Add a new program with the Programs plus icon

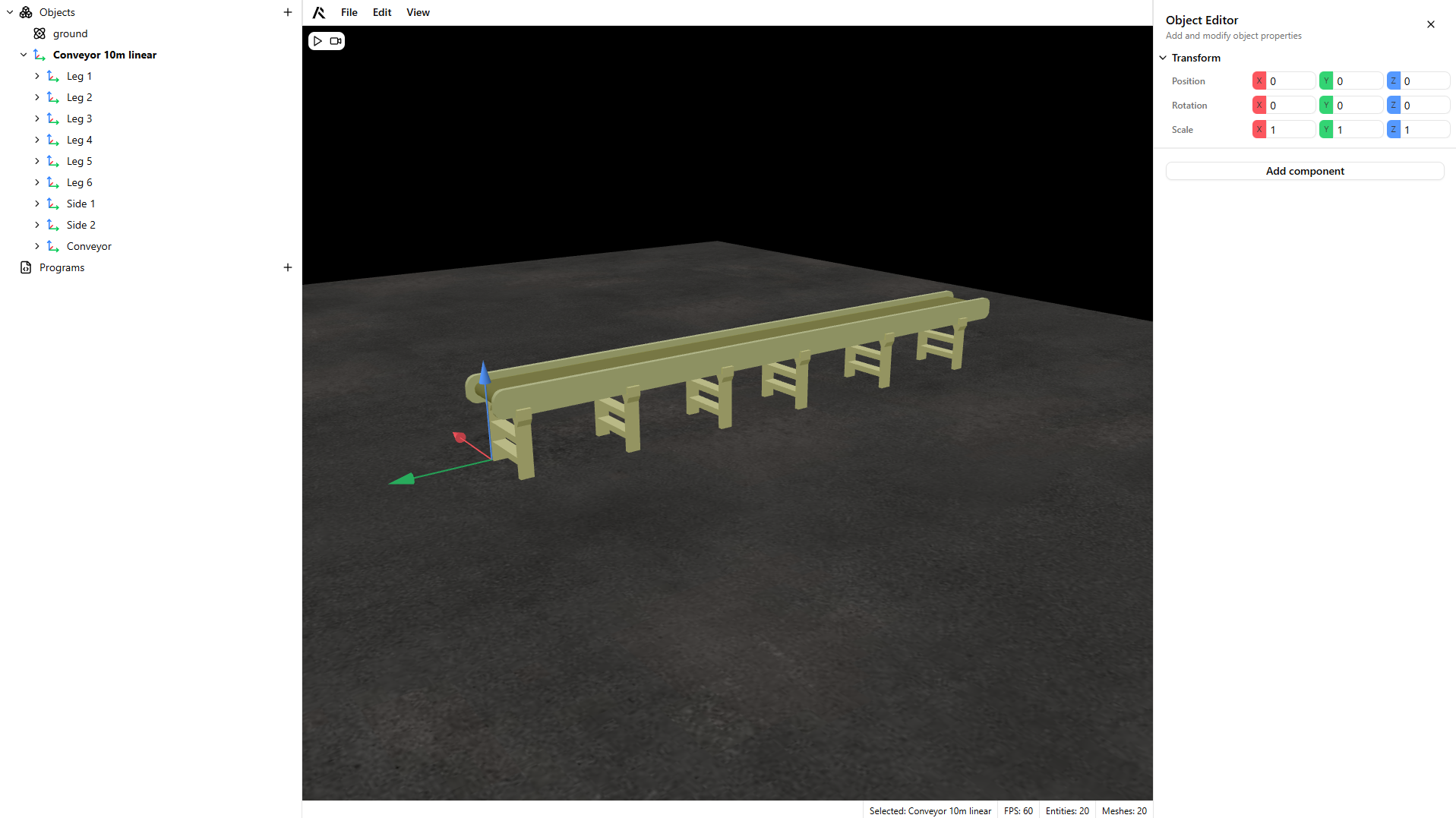(x=288, y=267)
